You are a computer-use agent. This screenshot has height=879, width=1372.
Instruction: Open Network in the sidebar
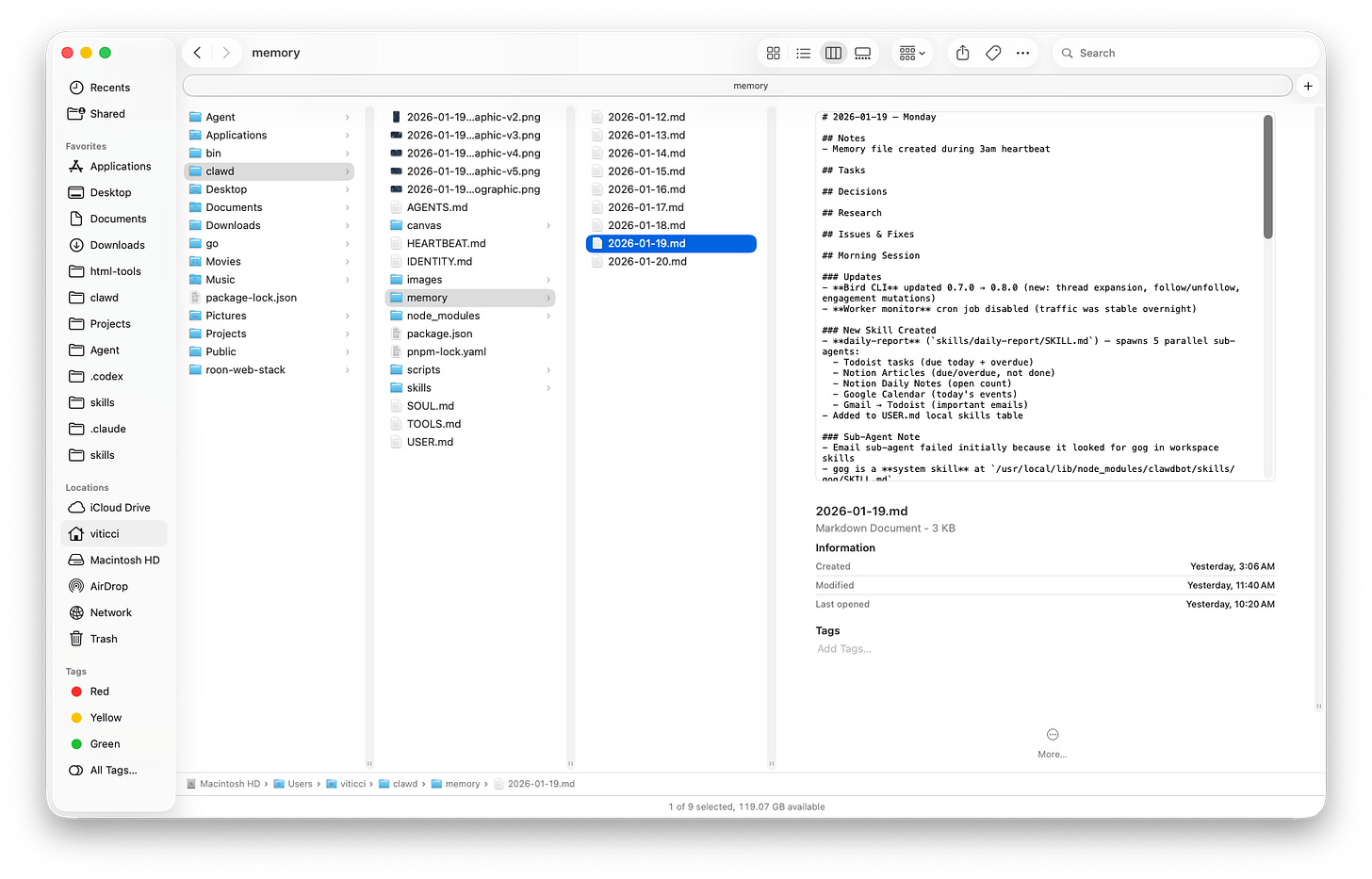pos(113,613)
